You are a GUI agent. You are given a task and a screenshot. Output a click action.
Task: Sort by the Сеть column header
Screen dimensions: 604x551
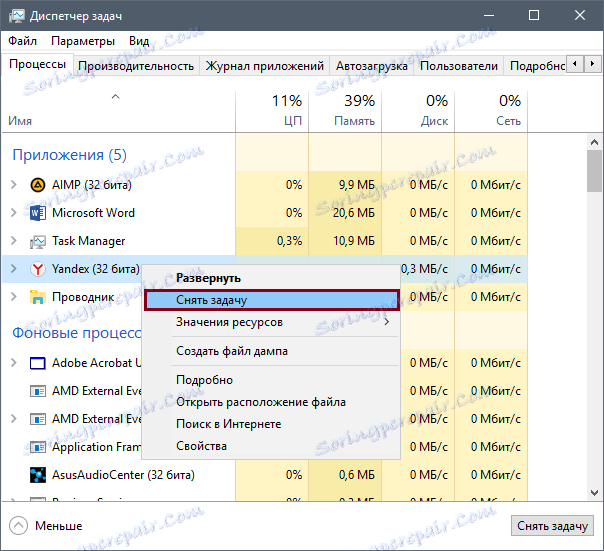(x=491, y=111)
